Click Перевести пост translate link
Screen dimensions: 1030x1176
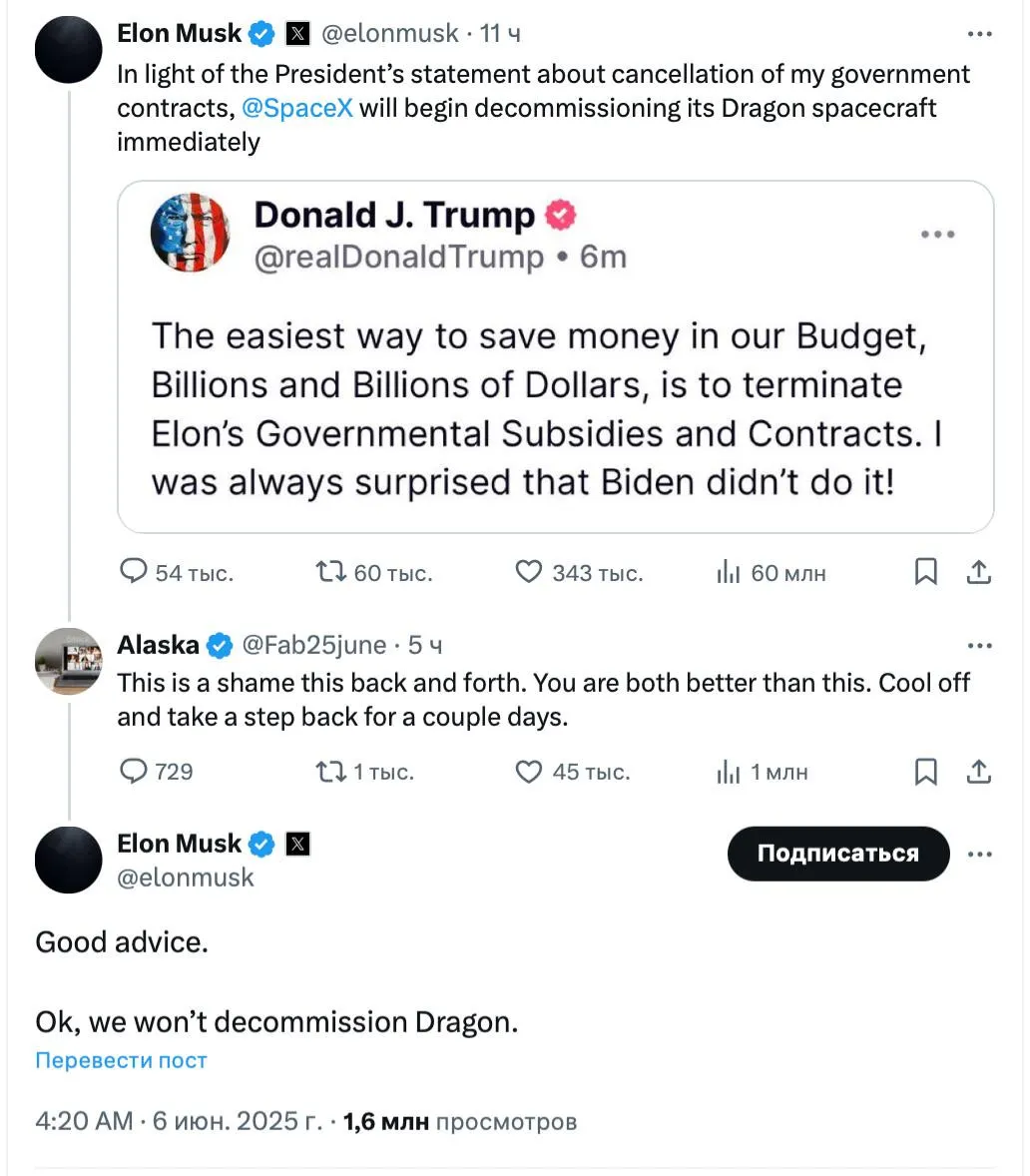[122, 1060]
